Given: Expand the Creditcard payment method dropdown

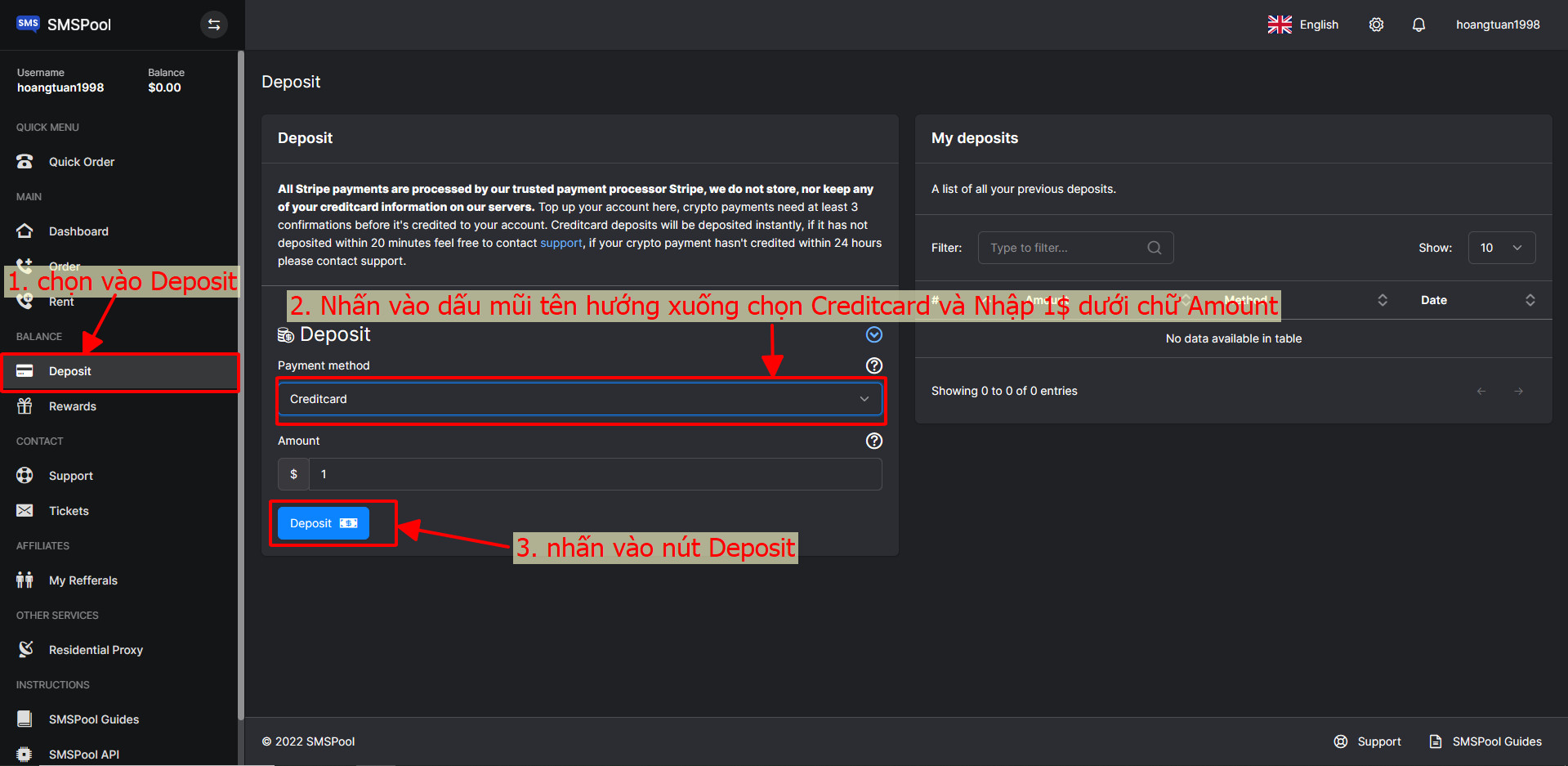Looking at the screenshot, I should point(579,399).
